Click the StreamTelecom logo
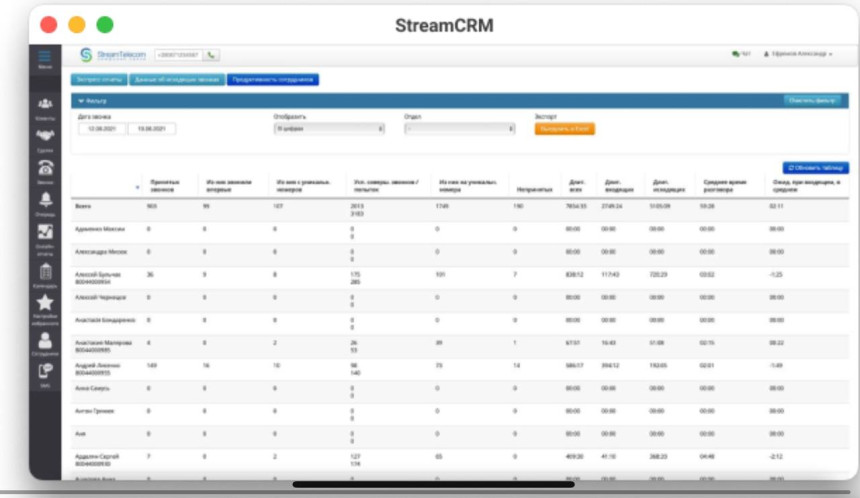The height and width of the screenshot is (498, 860). tap(113, 55)
